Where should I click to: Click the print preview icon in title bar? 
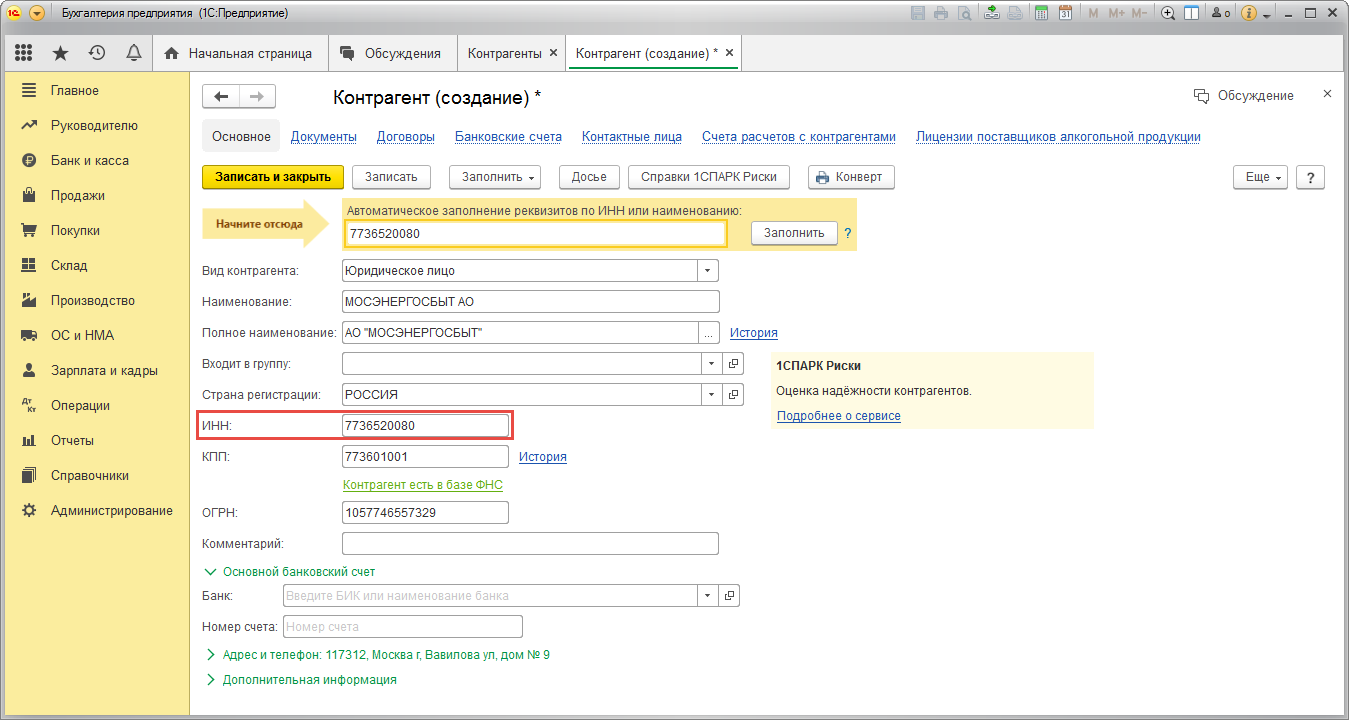click(x=964, y=13)
